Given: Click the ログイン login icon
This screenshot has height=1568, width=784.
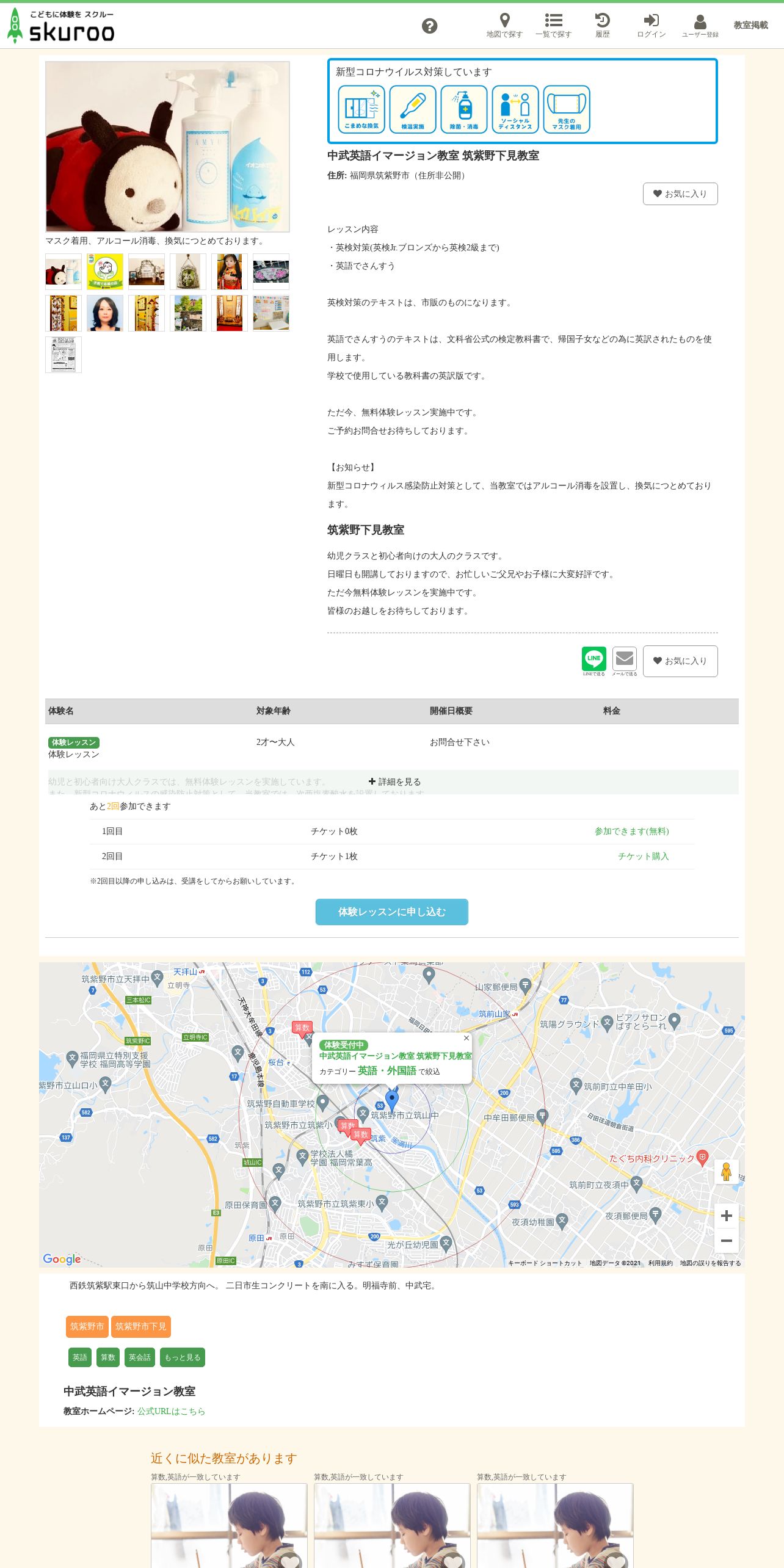Looking at the screenshot, I should tap(652, 26).
